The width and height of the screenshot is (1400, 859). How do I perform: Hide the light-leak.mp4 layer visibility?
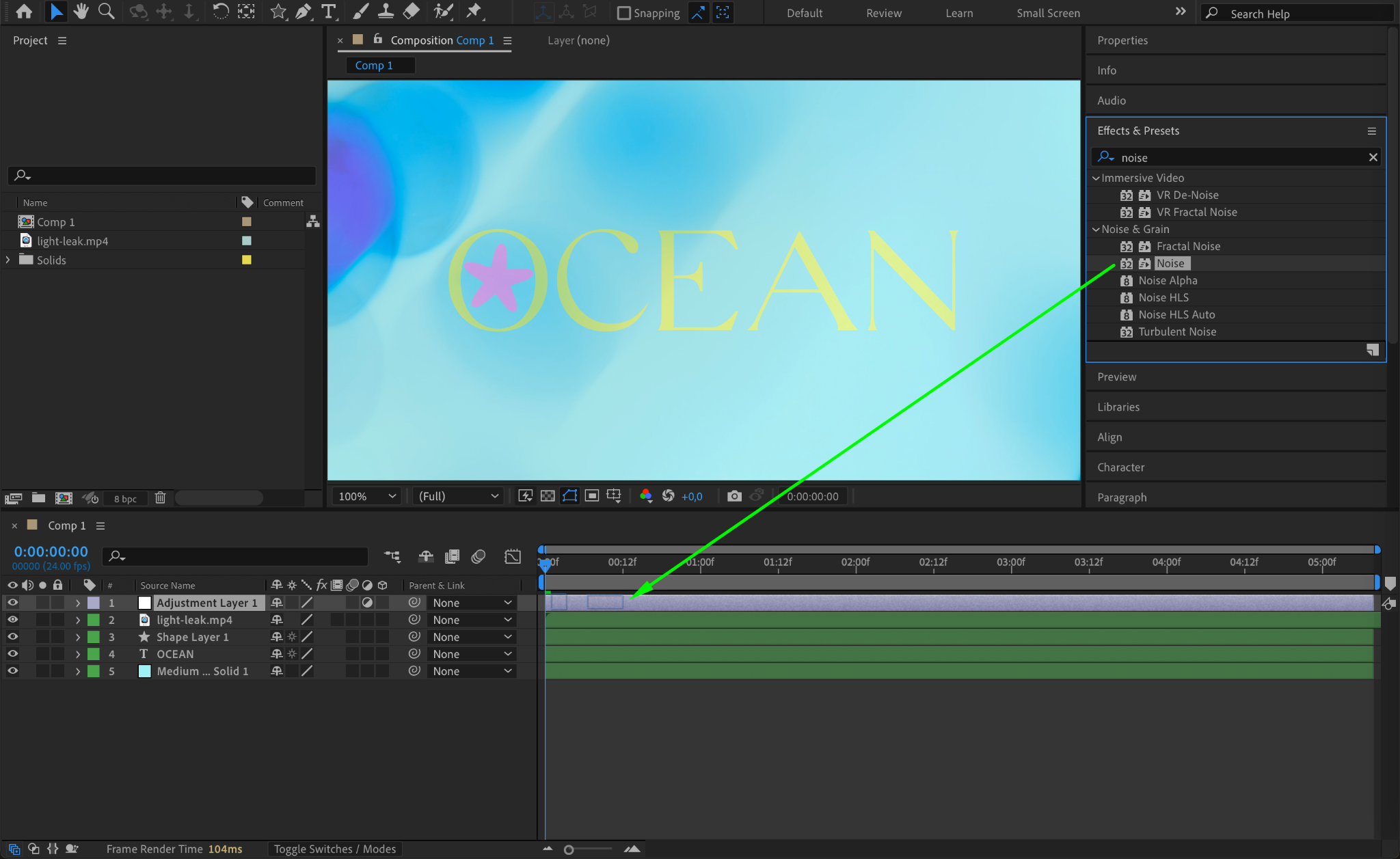coord(12,620)
